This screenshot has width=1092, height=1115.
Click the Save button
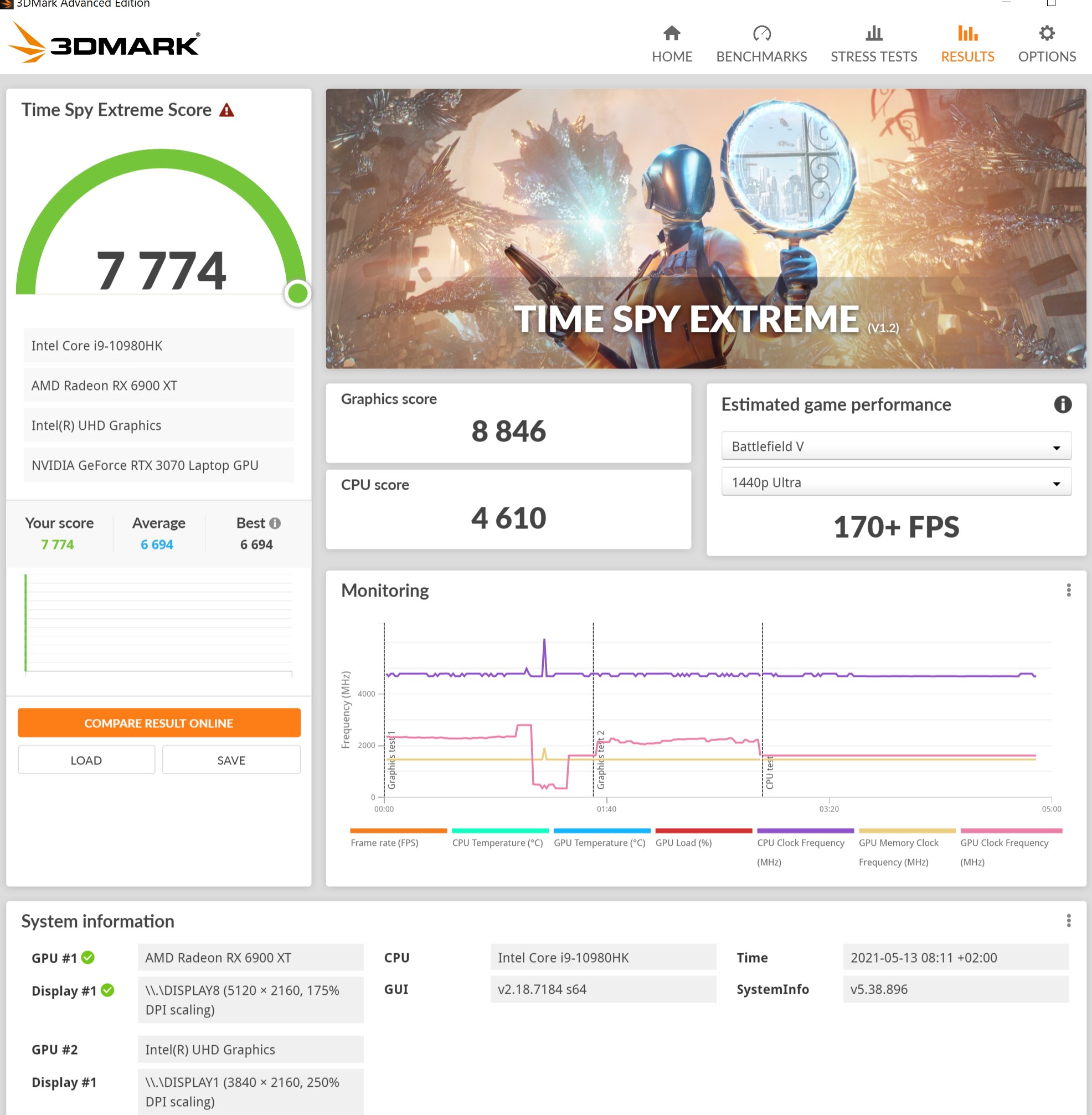(231, 760)
